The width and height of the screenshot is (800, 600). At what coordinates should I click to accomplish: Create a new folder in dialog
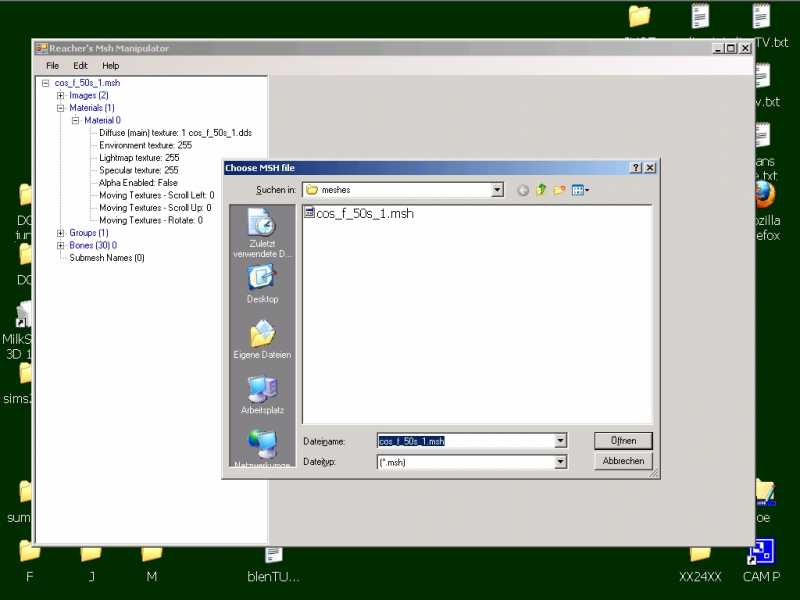click(560, 190)
